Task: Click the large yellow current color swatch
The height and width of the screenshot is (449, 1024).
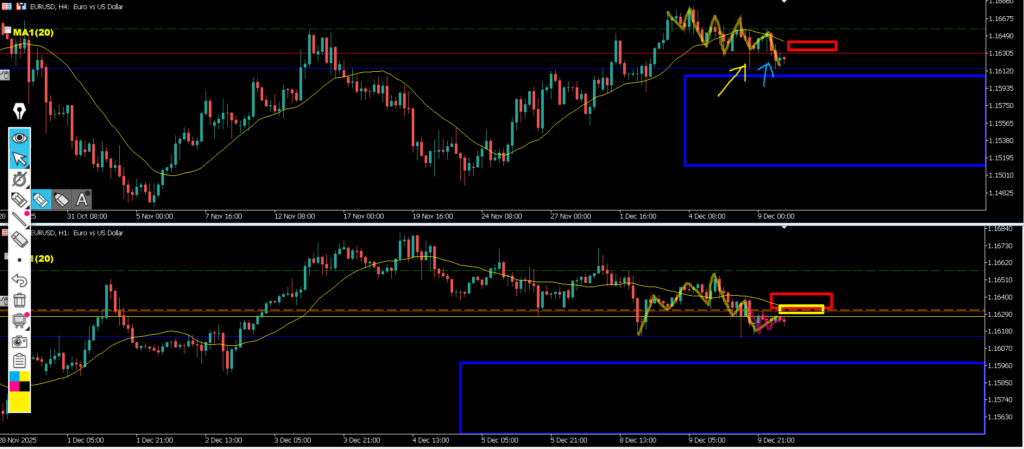Action: coord(20,402)
